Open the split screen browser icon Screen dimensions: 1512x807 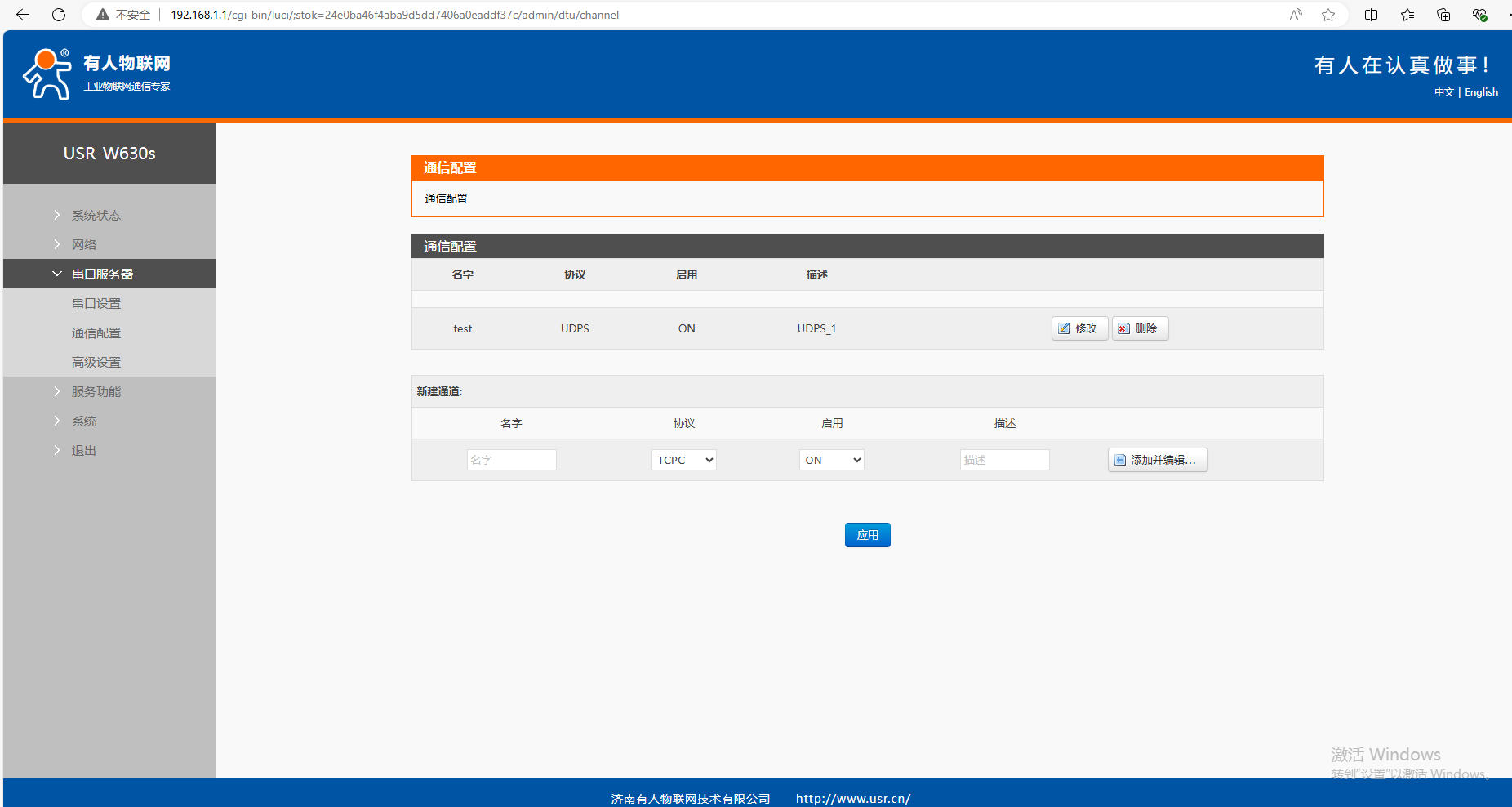pyautogui.click(x=1371, y=15)
